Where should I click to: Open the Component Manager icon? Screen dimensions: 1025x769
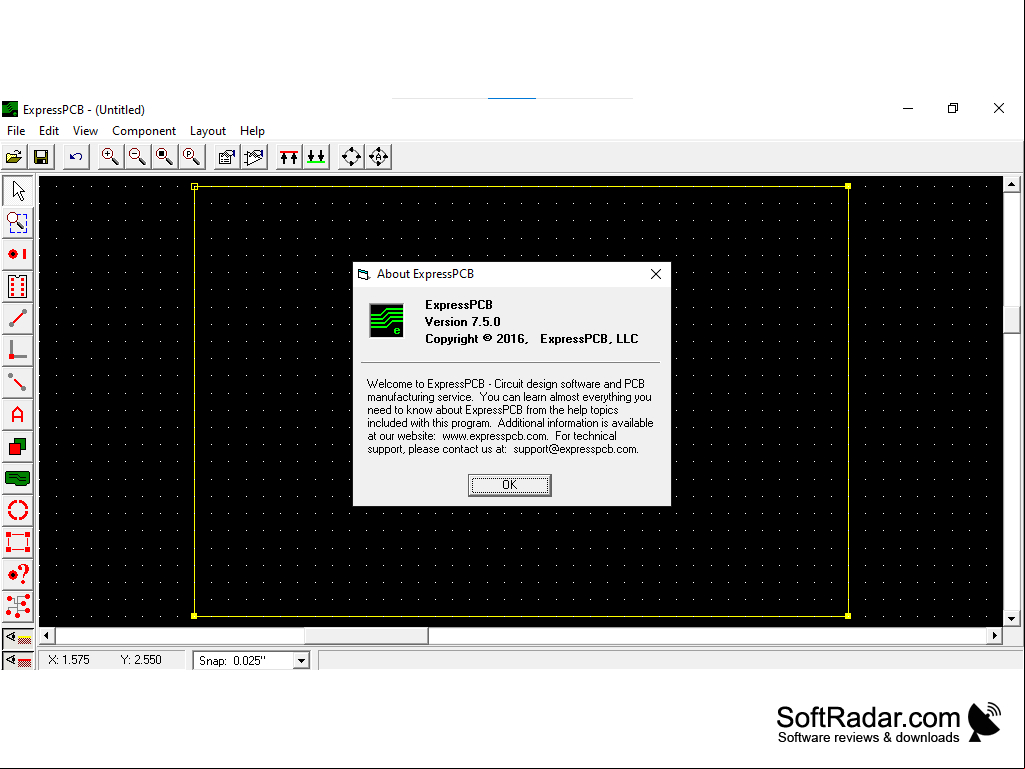[x=254, y=157]
